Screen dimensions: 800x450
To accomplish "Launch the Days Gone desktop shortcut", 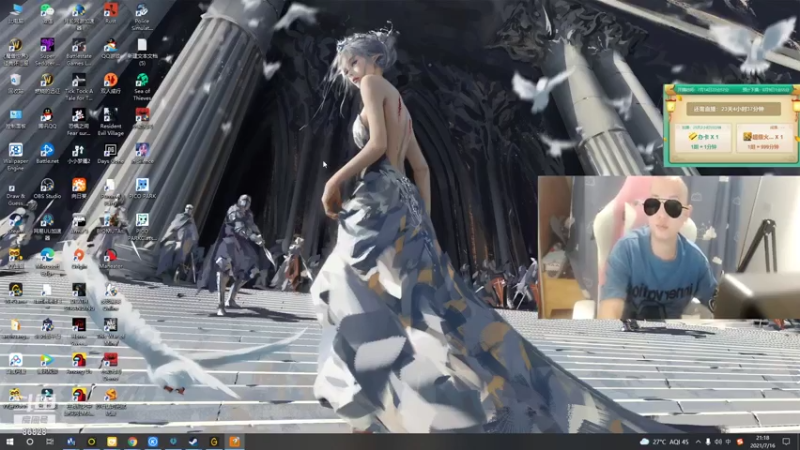I will tap(110, 154).
